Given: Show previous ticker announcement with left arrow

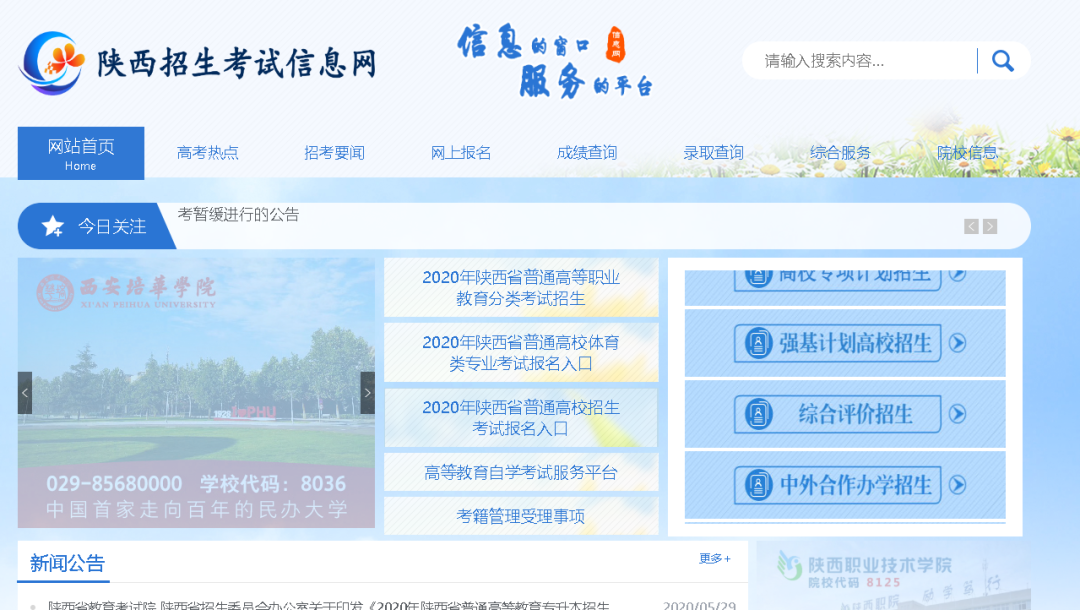Looking at the screenshot, I should click(x=971, y=227).
